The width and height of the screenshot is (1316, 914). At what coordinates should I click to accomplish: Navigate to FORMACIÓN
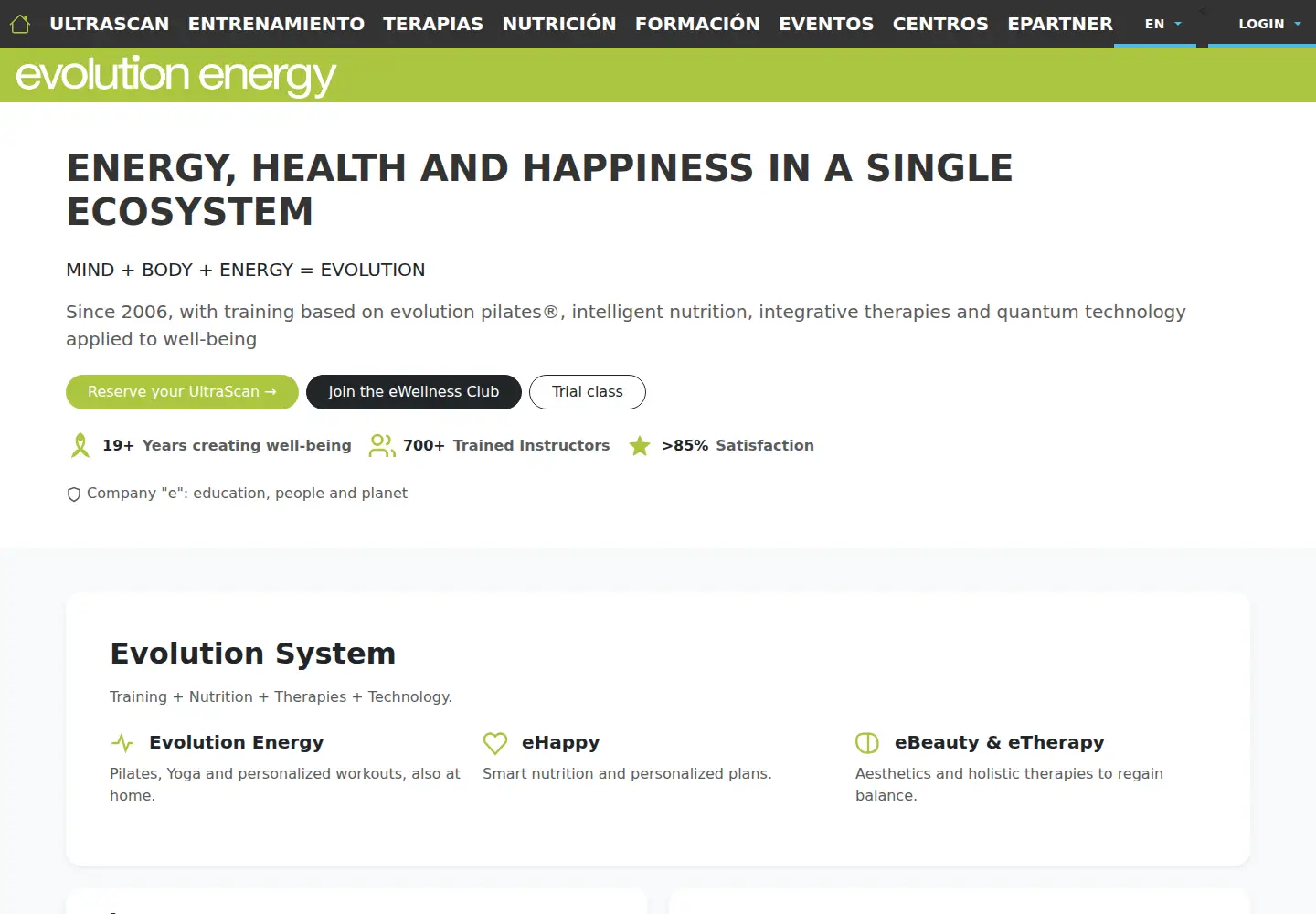point(697,24)
